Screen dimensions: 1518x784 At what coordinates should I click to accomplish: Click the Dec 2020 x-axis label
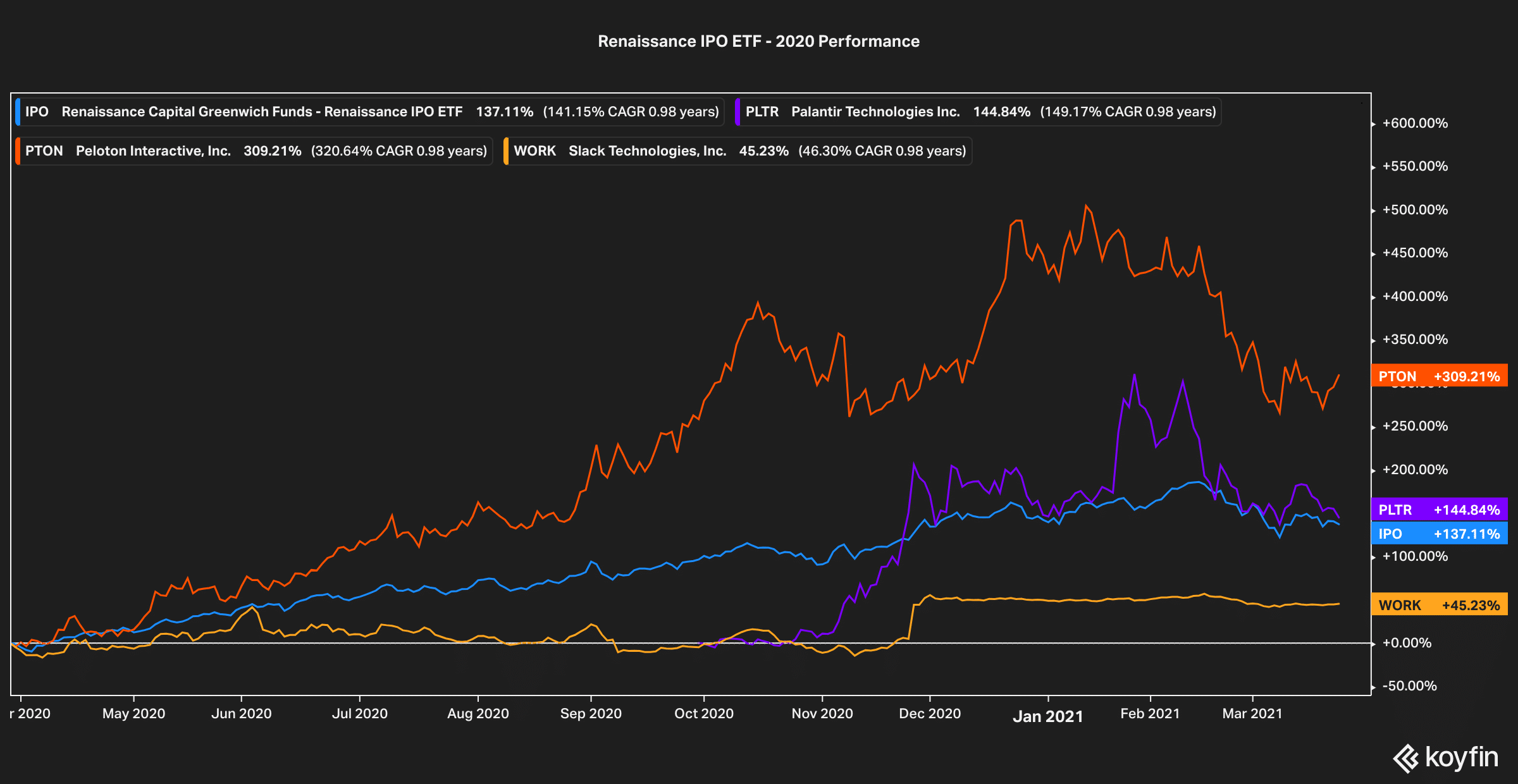click(x=929, y=713)
